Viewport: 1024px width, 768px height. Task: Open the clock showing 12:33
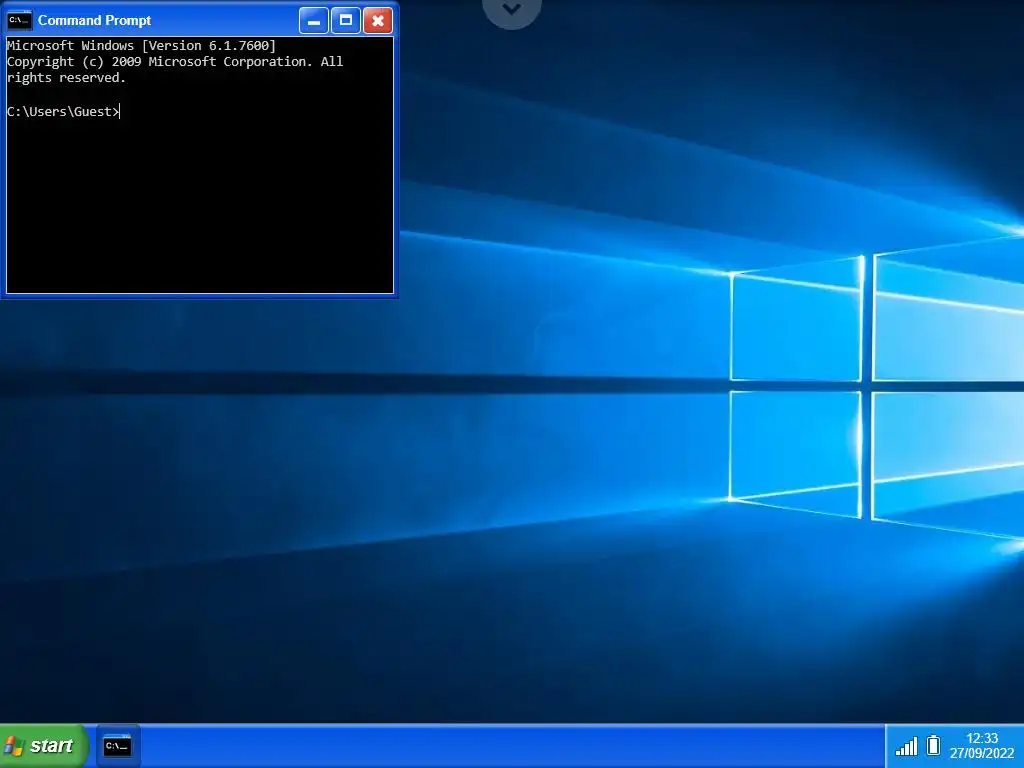pos(982,738)
